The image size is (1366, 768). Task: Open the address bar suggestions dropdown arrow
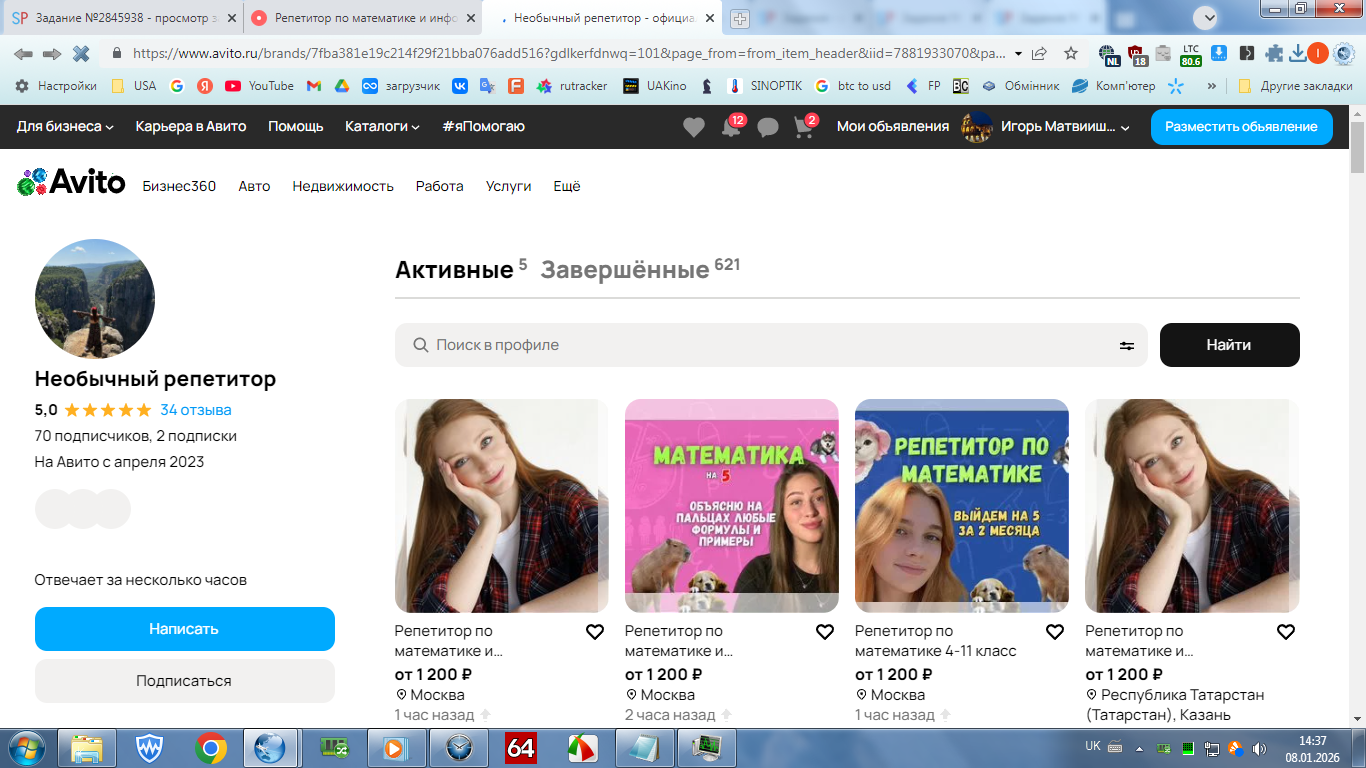click(x=1018, y=54)
